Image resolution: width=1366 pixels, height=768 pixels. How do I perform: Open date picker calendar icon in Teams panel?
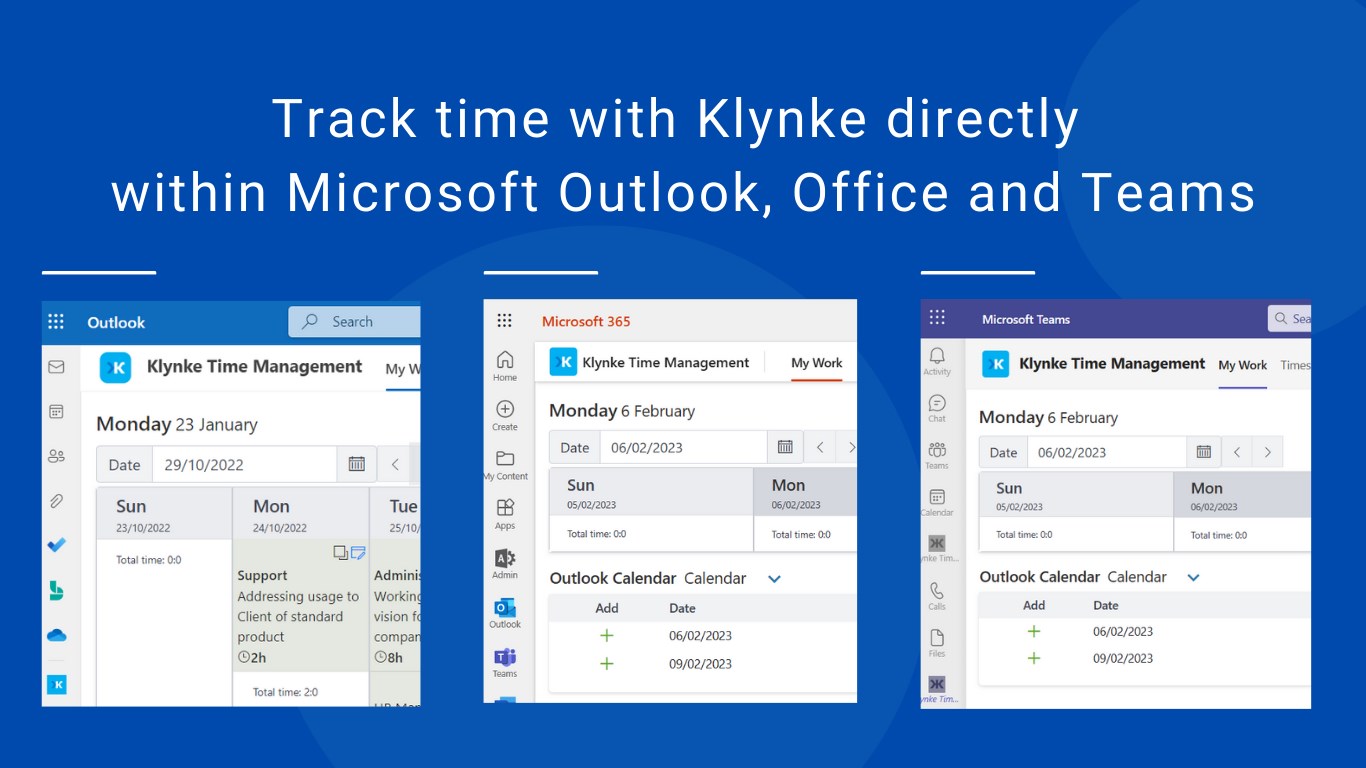[1204, 452]
